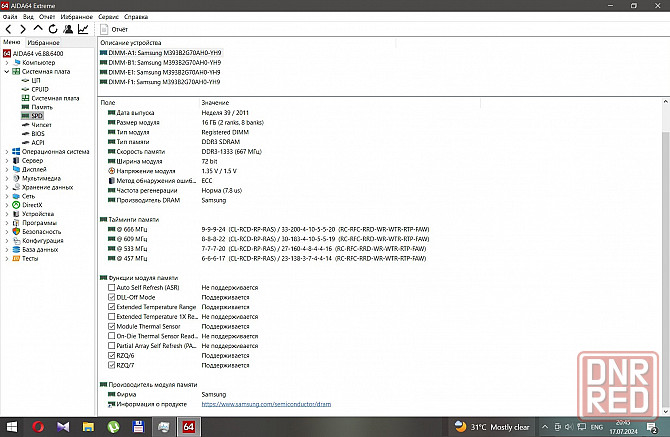Expand the Хранение данных tree node
The image size is (670, 437).
[x=7, y=187]
